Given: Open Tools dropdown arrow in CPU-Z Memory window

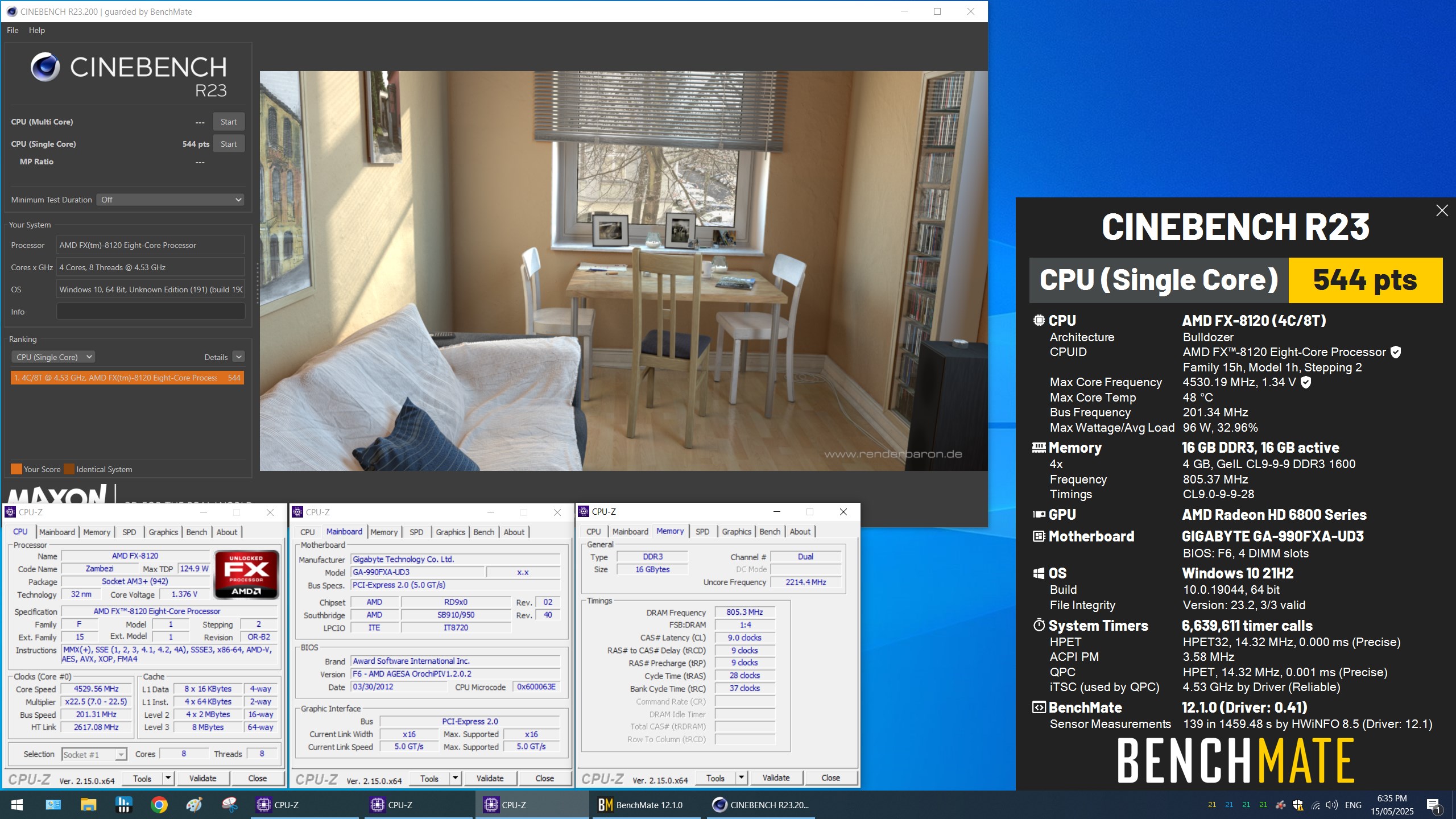Looking at the screenshot, I should 741,777.
